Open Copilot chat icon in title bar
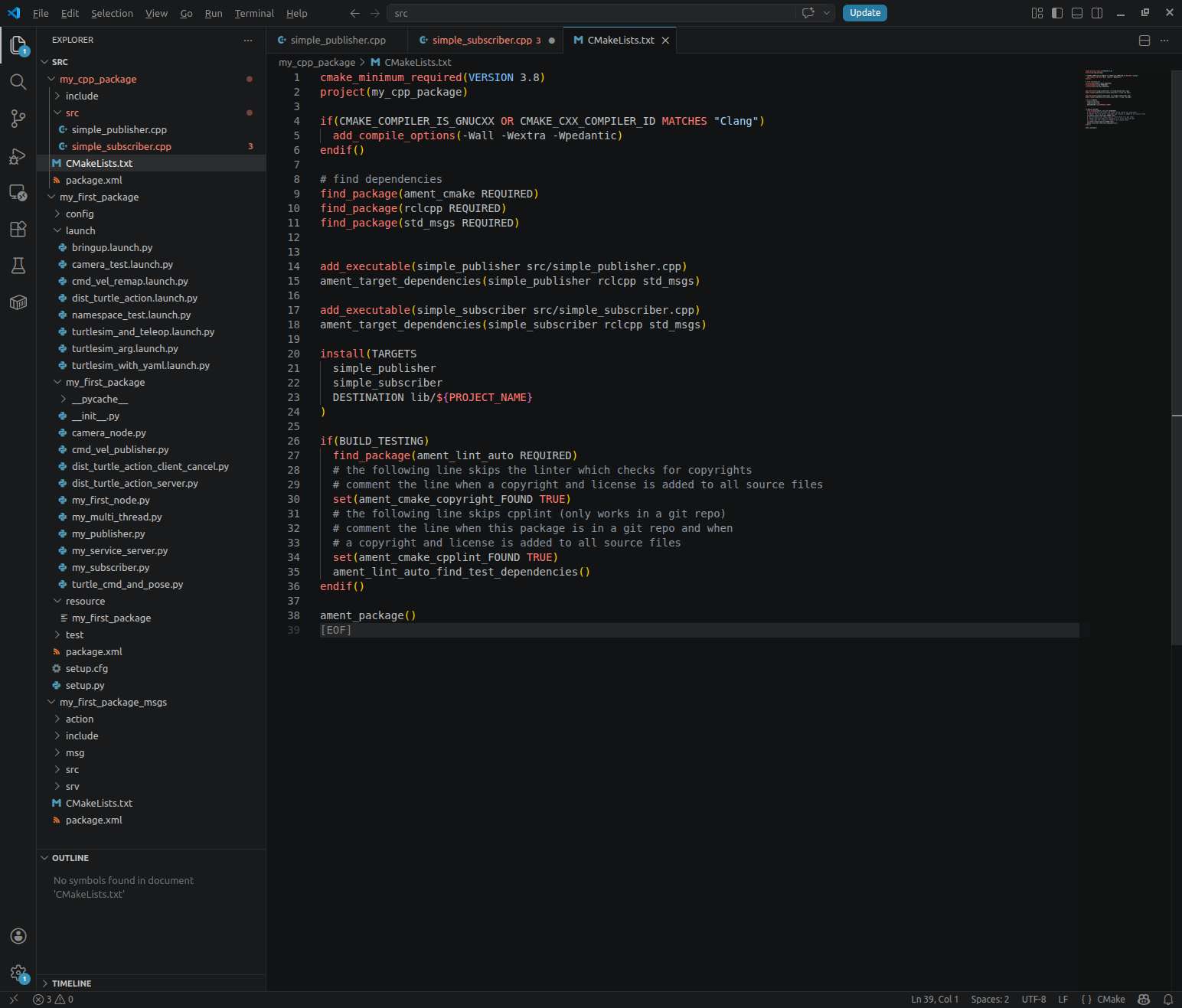The height and width of the screenshot is (1008, 1182). click(x=808, y=13)
